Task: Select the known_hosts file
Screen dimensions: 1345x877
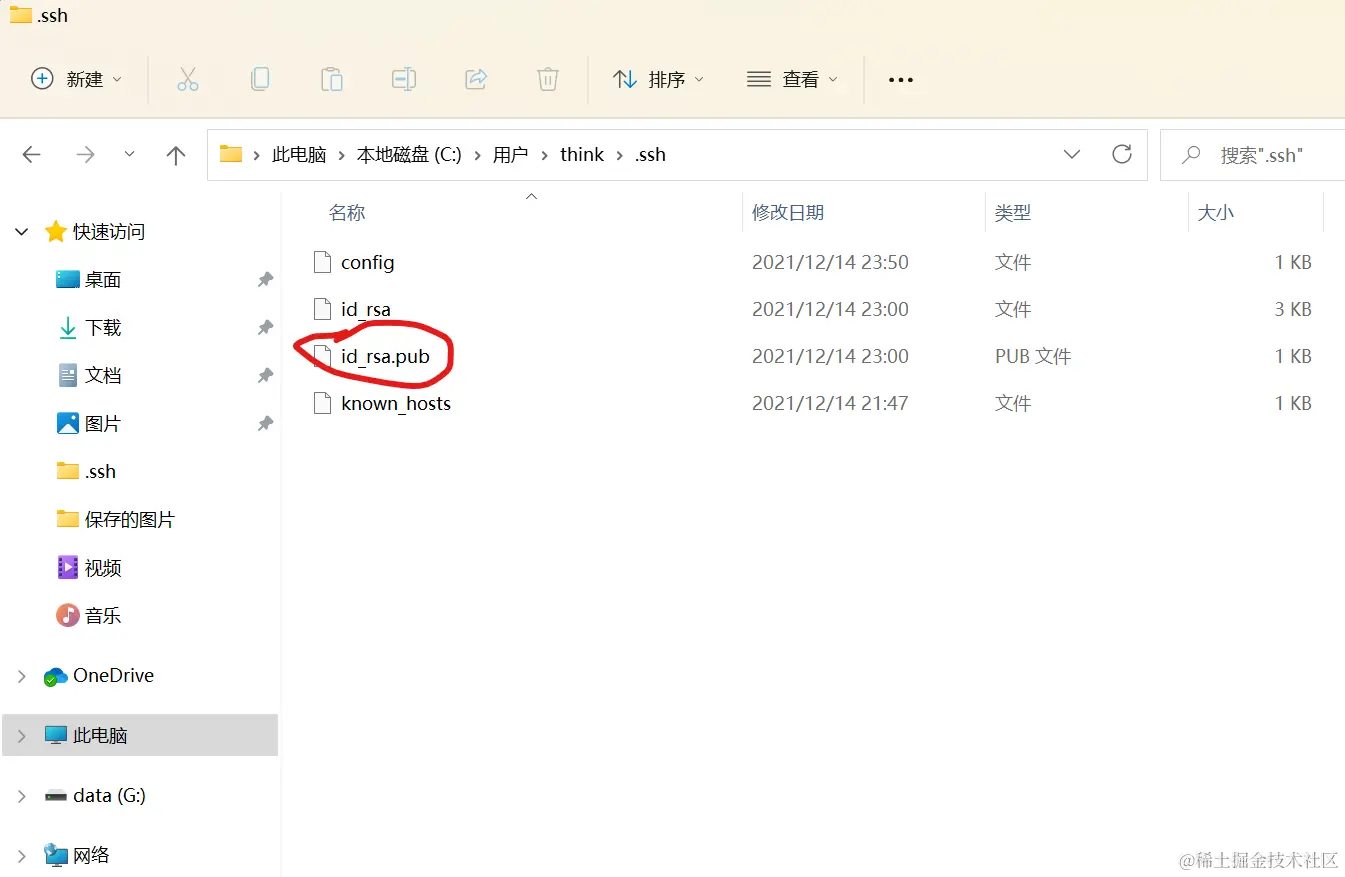Action: click(x=395, y=403)
